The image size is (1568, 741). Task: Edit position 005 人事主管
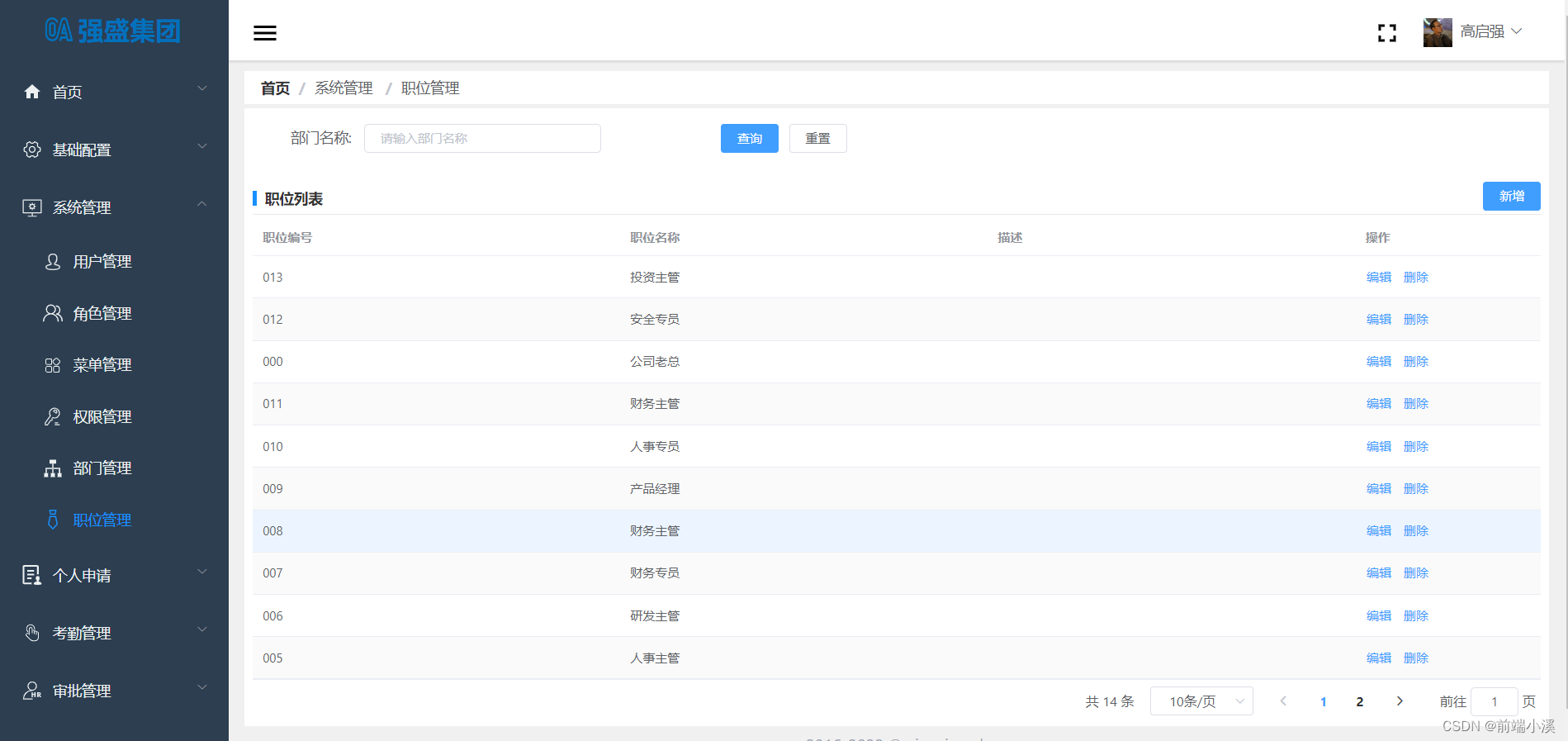(1379, 658)
